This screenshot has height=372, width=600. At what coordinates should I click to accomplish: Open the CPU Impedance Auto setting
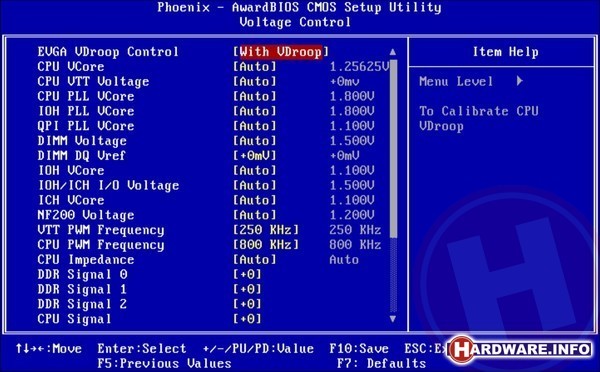(x=254, y=260)
